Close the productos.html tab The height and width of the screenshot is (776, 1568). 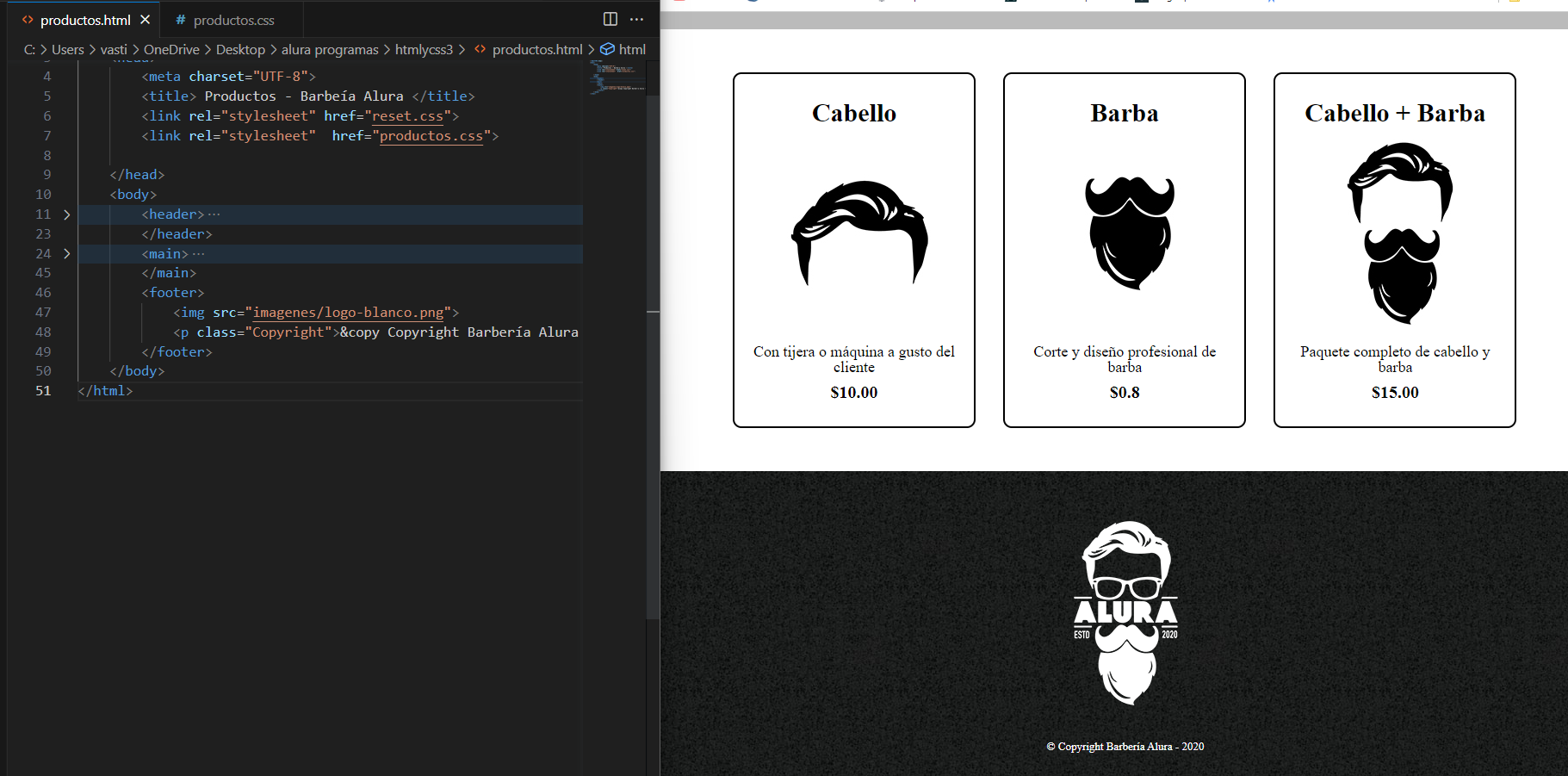tap(145, 20)
